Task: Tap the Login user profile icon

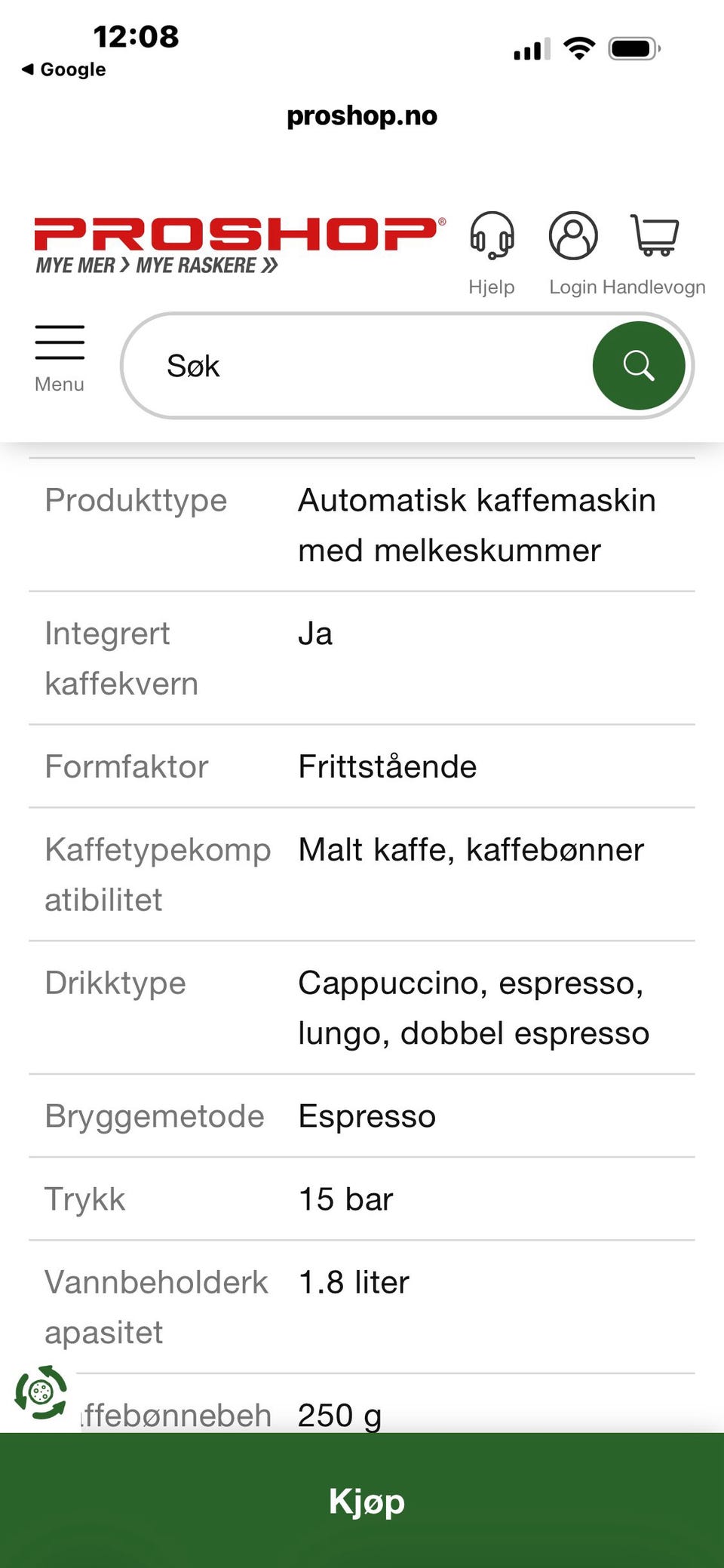Action: 573,236
